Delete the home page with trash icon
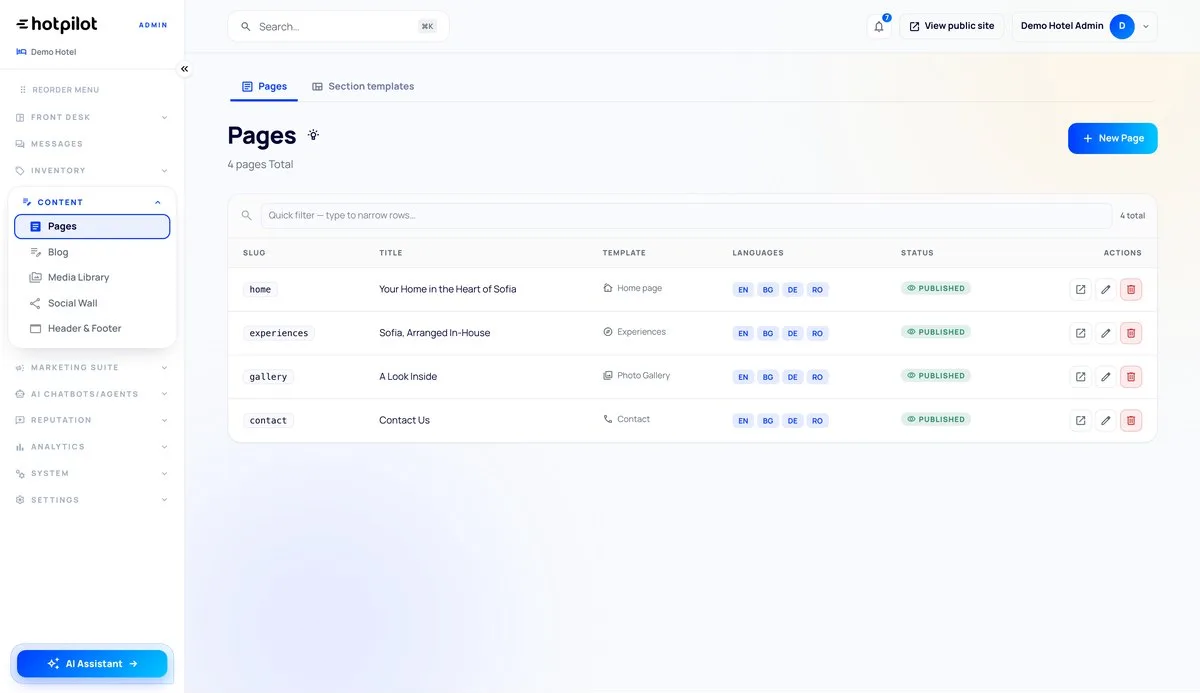 1131,290
